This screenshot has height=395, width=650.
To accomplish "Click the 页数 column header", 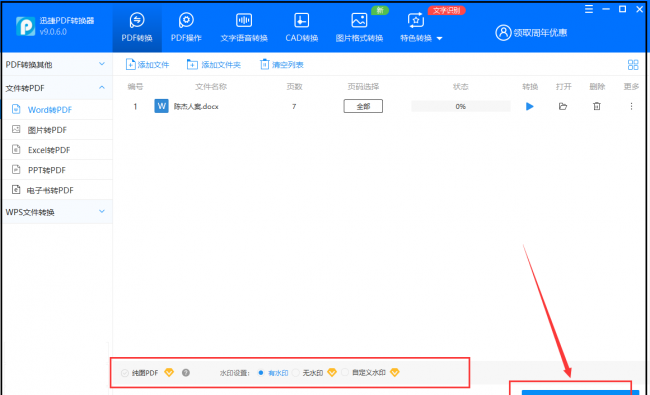I will (x=294, y=87).
